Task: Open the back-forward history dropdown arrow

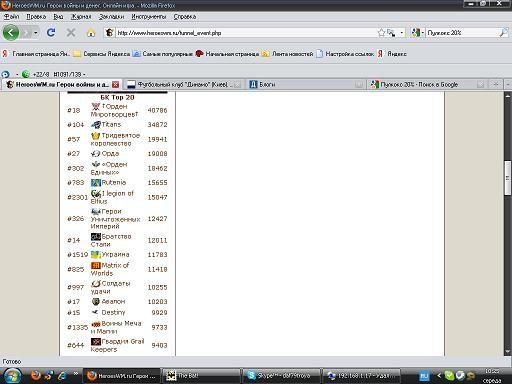Action: (x=35, y=33)
